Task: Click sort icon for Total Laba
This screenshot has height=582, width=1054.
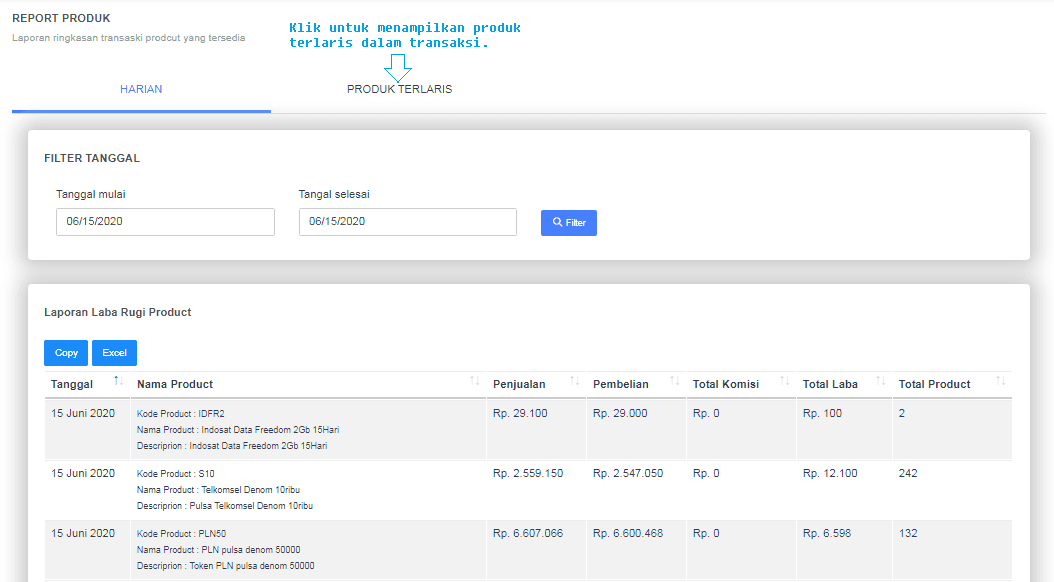Action: (880, 382)
